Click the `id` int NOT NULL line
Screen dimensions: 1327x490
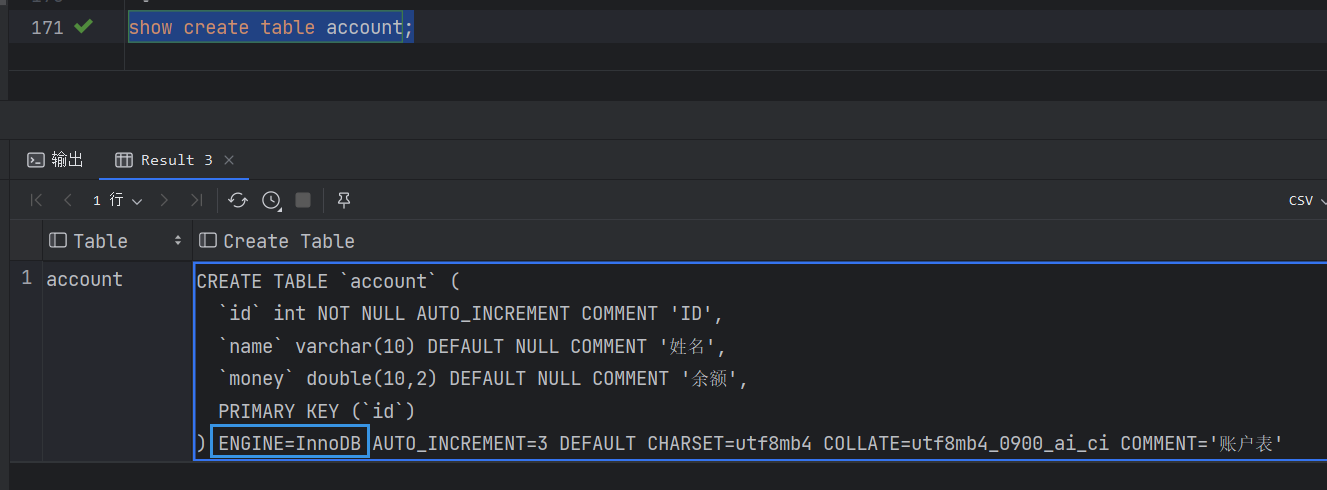tap(470, 314)
